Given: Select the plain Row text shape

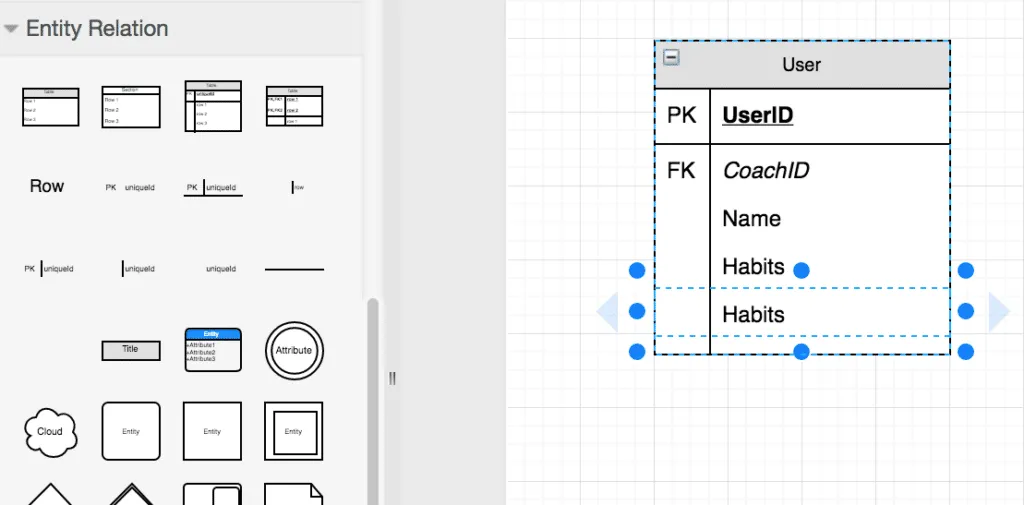Looking at the screenshot, I should click(x=47, y=186).
